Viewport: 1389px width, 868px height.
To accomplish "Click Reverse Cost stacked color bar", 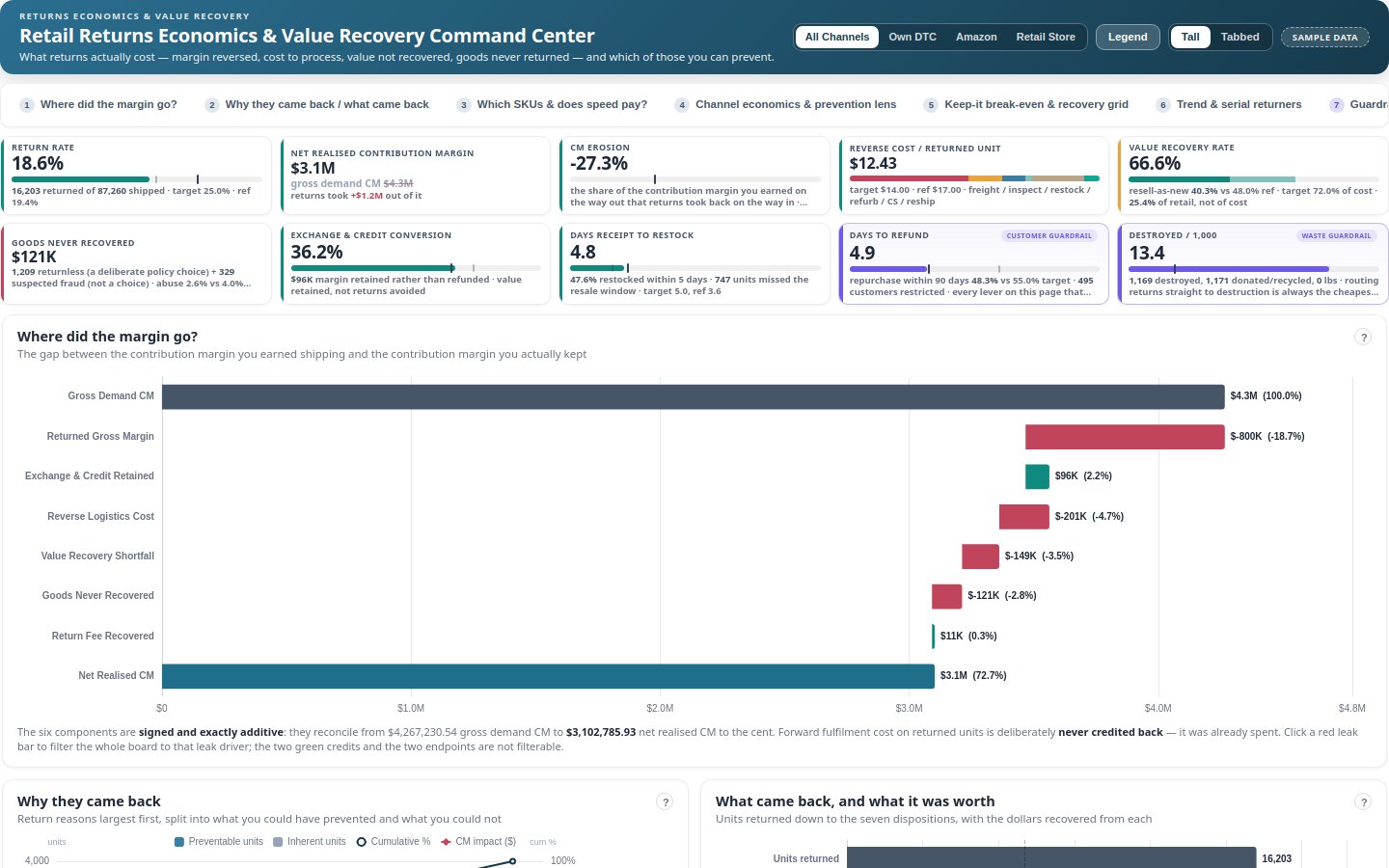I will [974, 178].
